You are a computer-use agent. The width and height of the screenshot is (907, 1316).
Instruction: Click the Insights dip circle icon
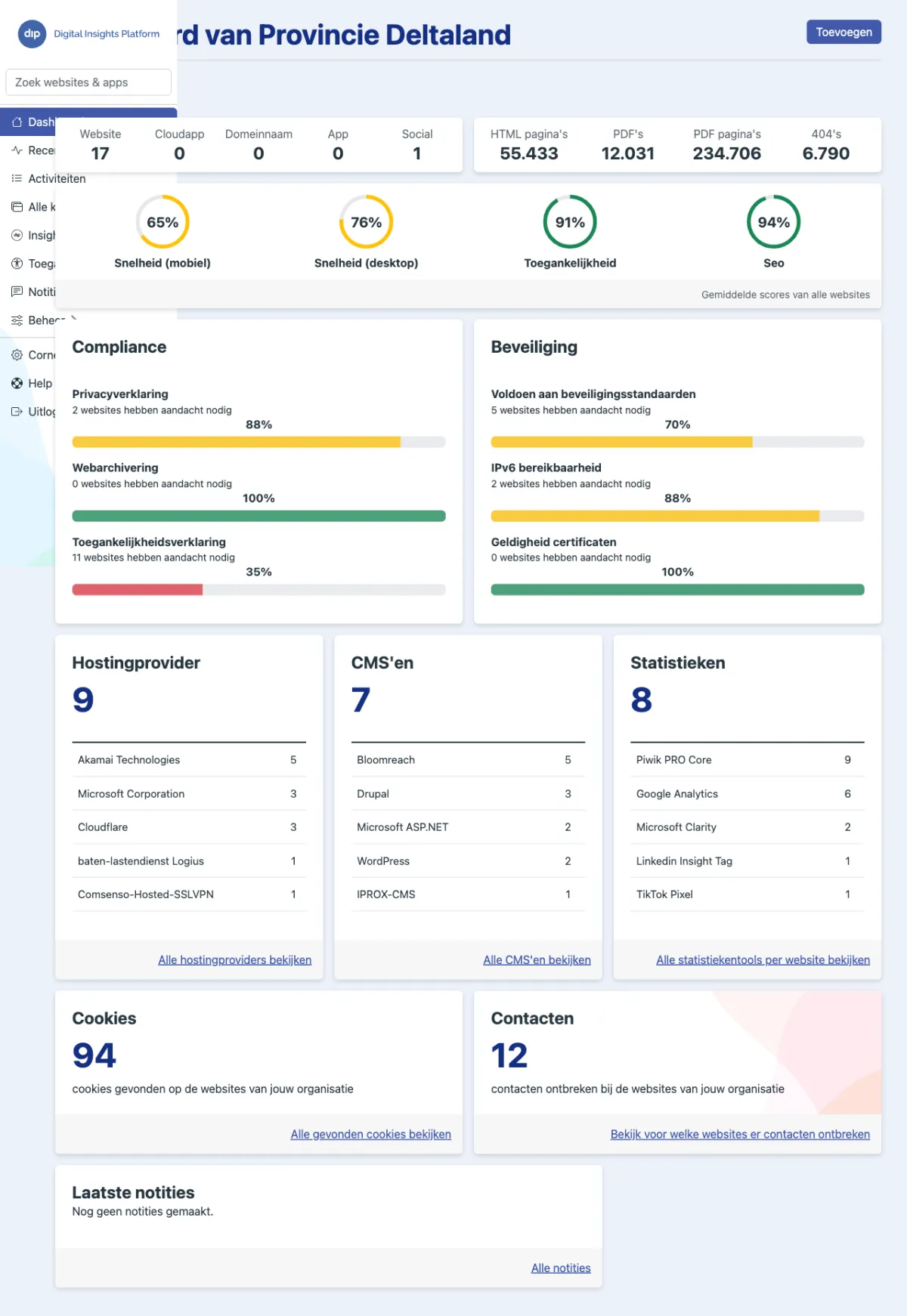(x=17, y=236)
